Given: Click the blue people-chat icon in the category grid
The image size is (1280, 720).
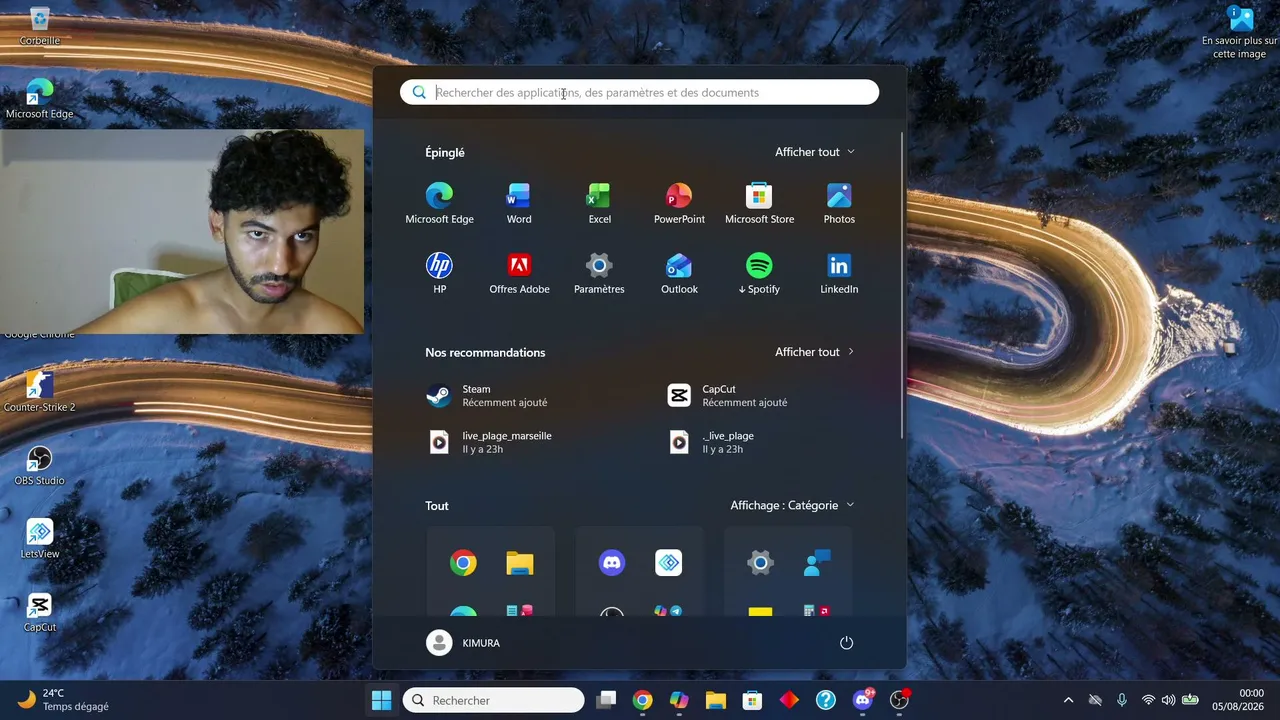Looking at the screenshot, I should 817,563.
